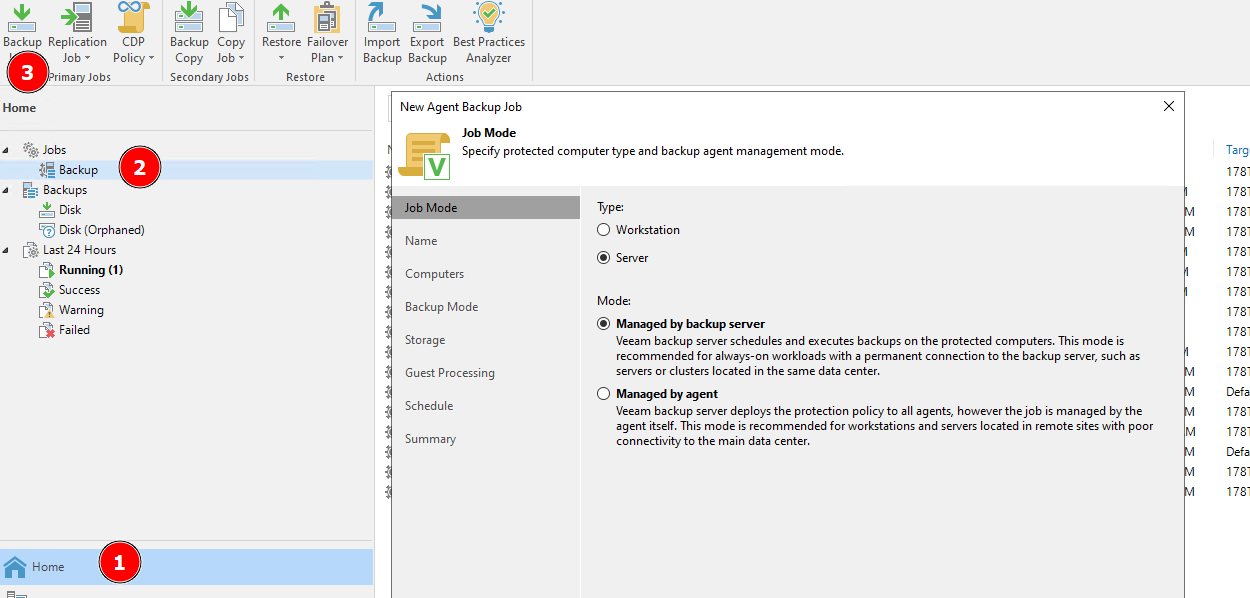Open Warning sessions node

[81, 310]
